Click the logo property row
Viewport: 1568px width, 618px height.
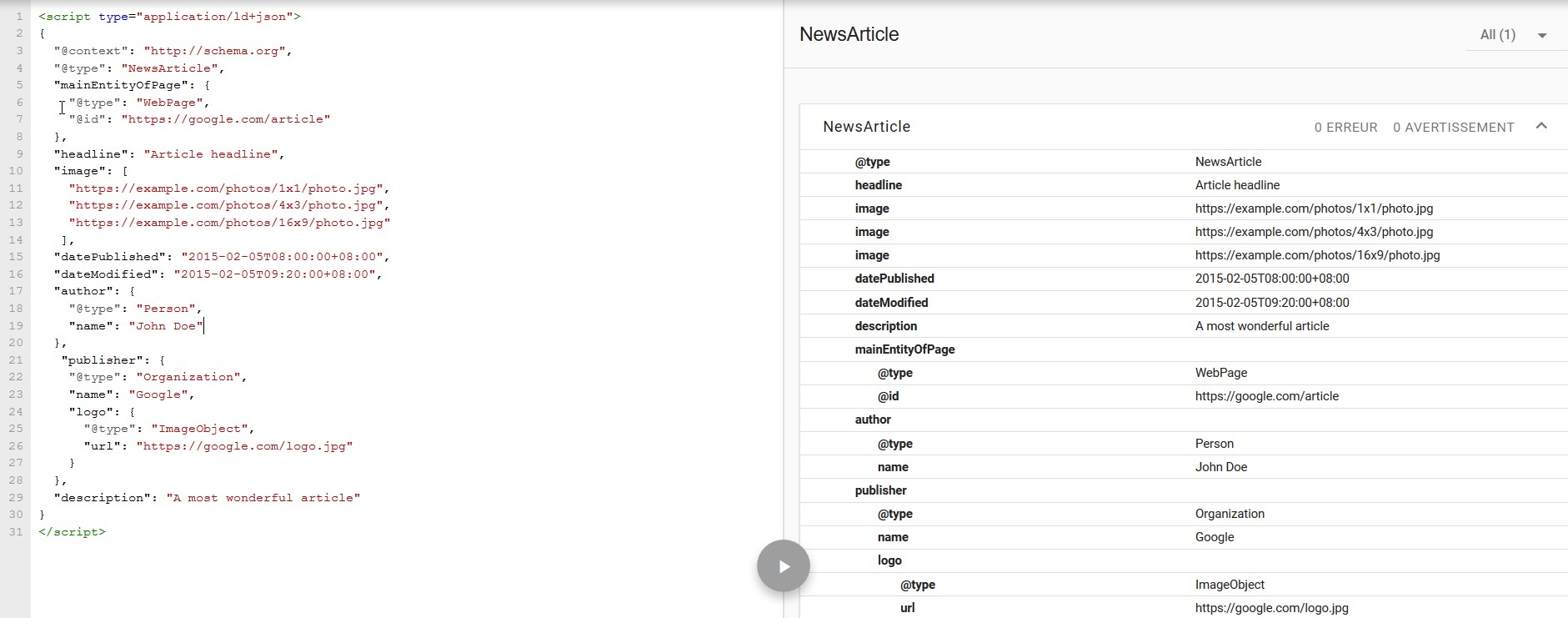(889, 560)
